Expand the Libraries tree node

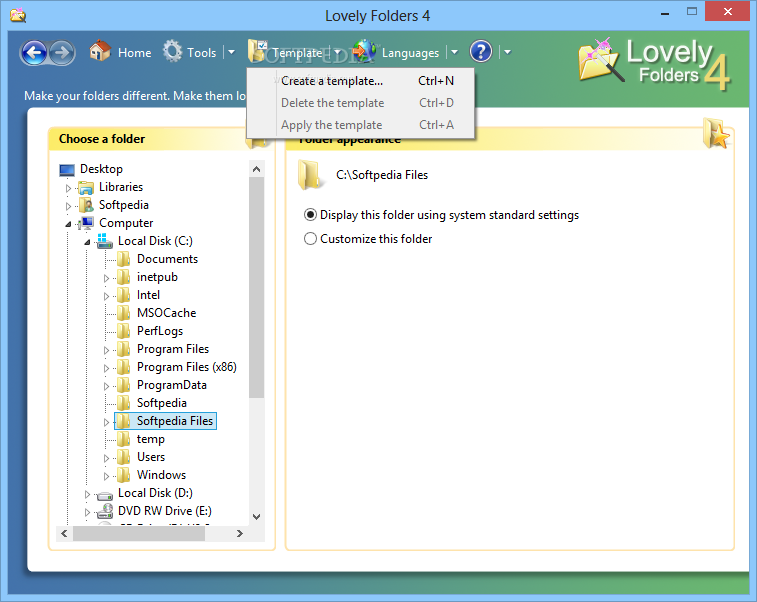[68, 188]
